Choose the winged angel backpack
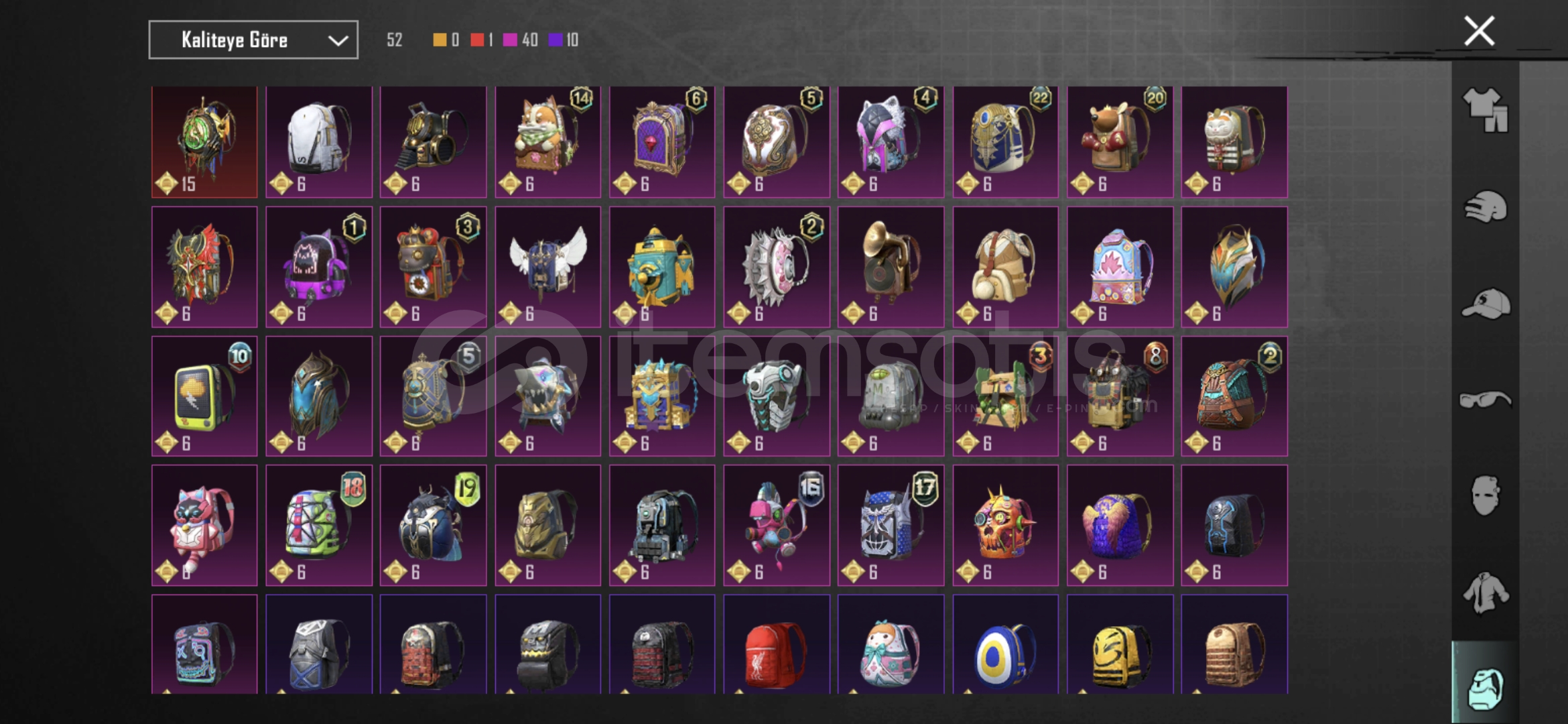The height and width of the screenshot is (724, 1568). pos(548,266)
